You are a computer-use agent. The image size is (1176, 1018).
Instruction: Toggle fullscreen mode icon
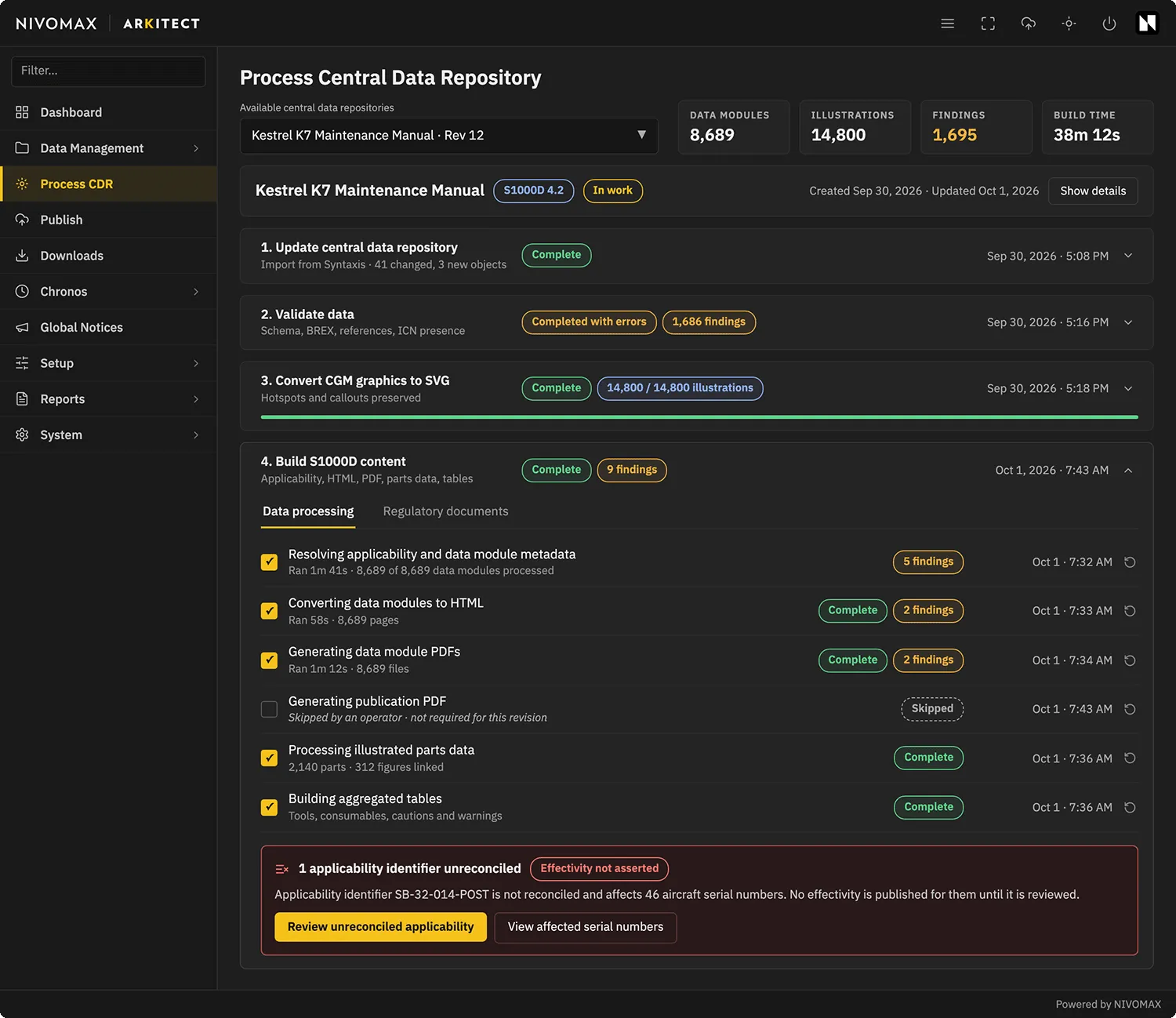pos(988,24)
